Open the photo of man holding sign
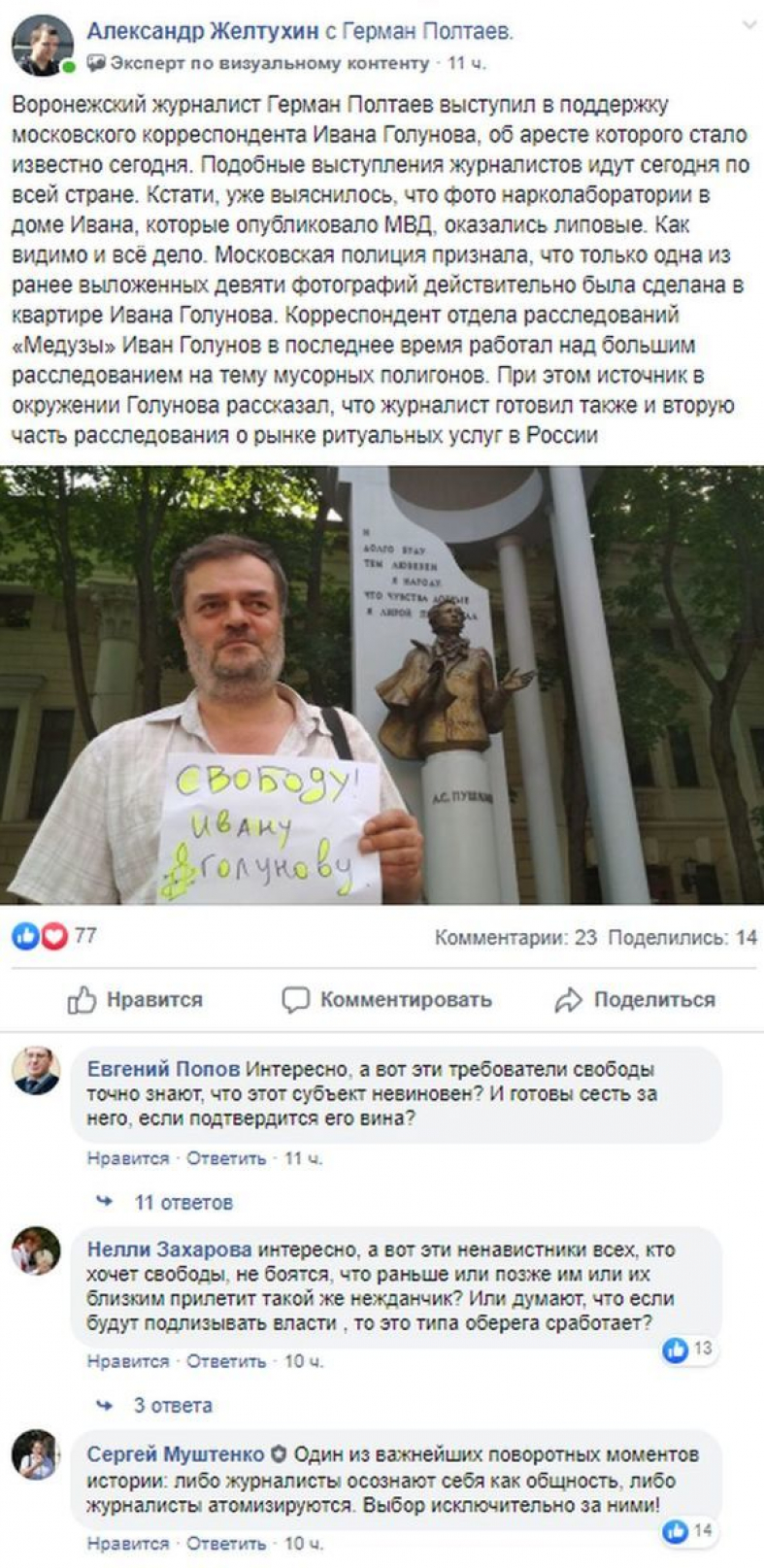This screenshot has height=1568, width=764. 382,685
